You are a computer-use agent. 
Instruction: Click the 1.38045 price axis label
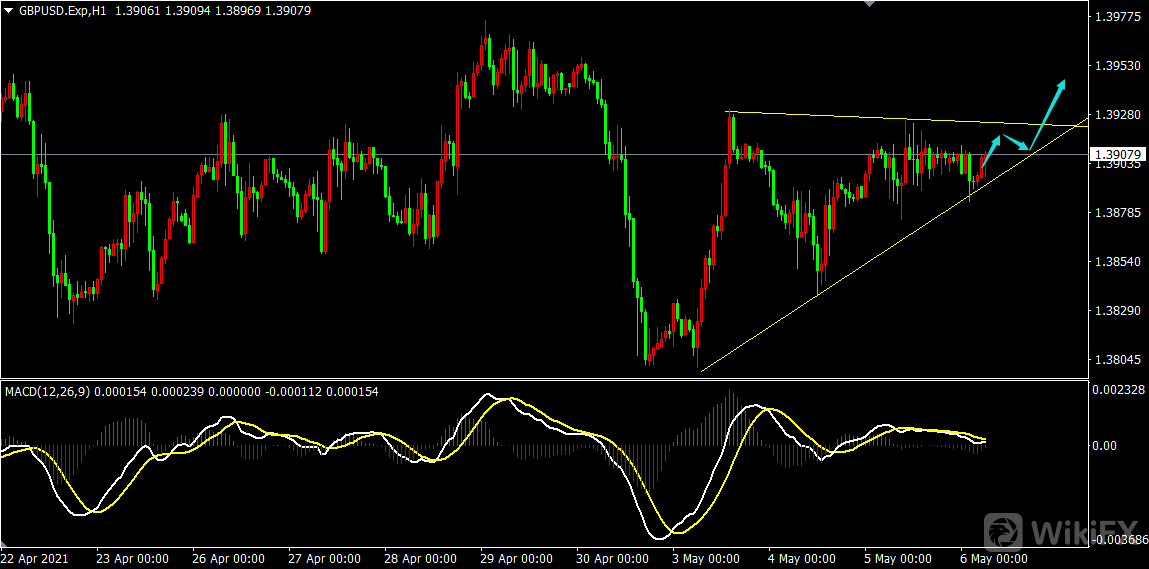[x=1118, y=359]
